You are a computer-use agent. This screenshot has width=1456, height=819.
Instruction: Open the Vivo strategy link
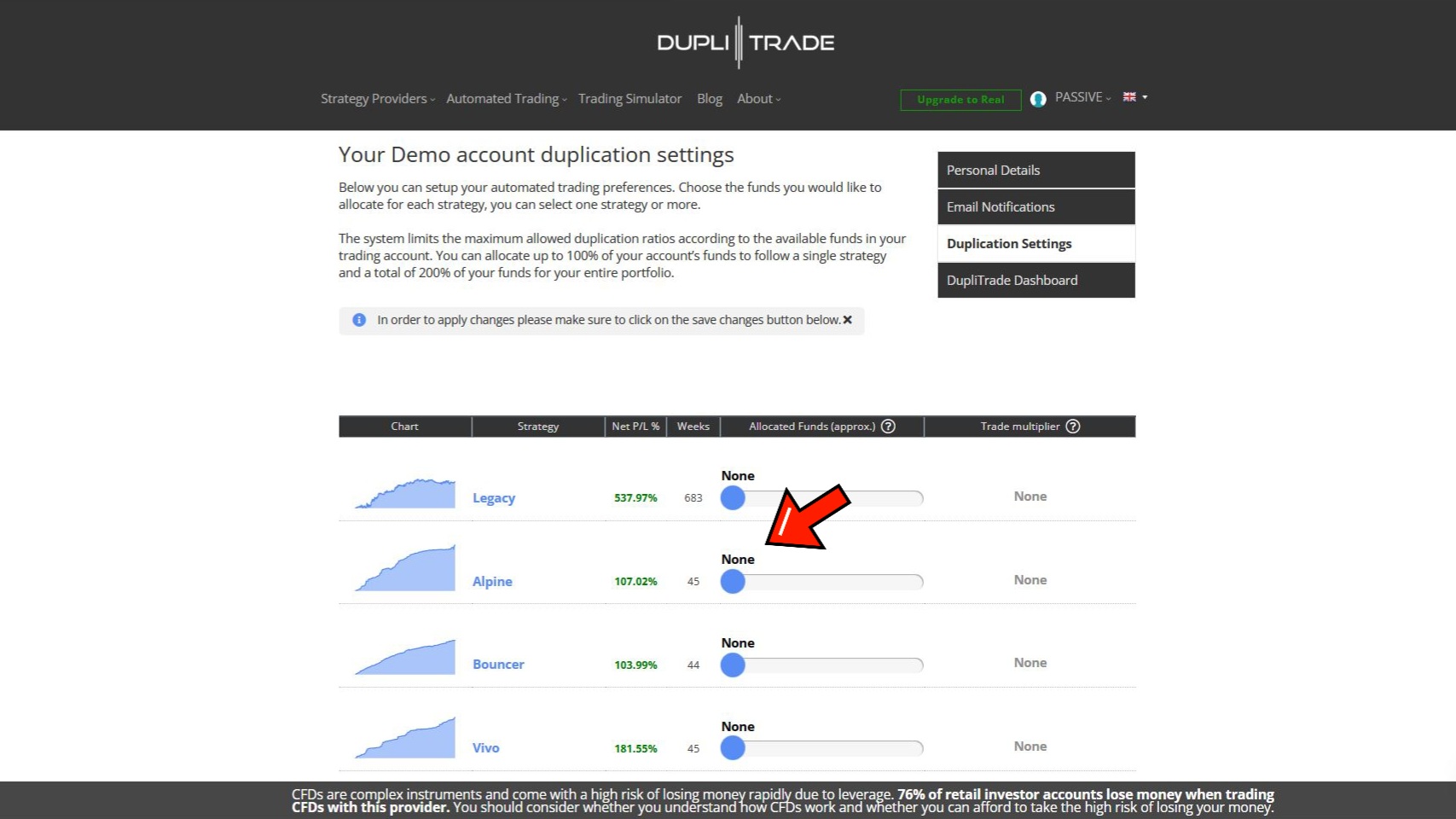click(x=486, y=748)
